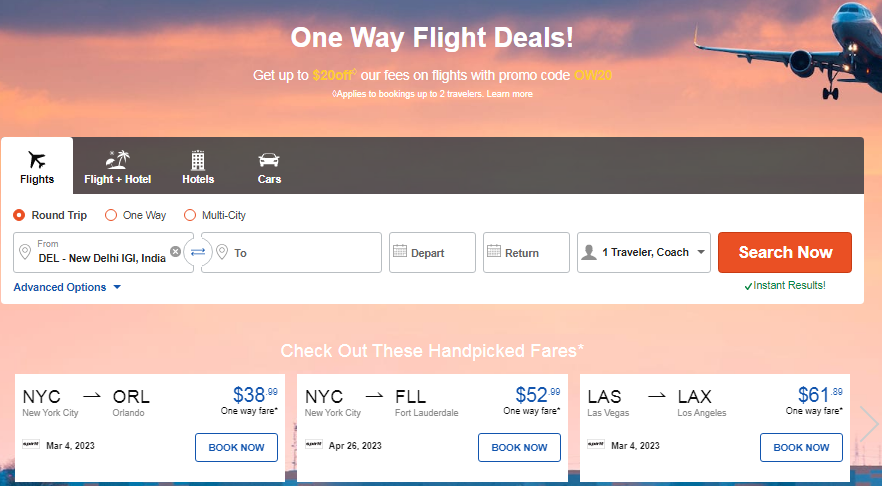Viewport: 882px width, 486px height.
Task: Clear the From airport field
Action: click(x=176, y=252)
